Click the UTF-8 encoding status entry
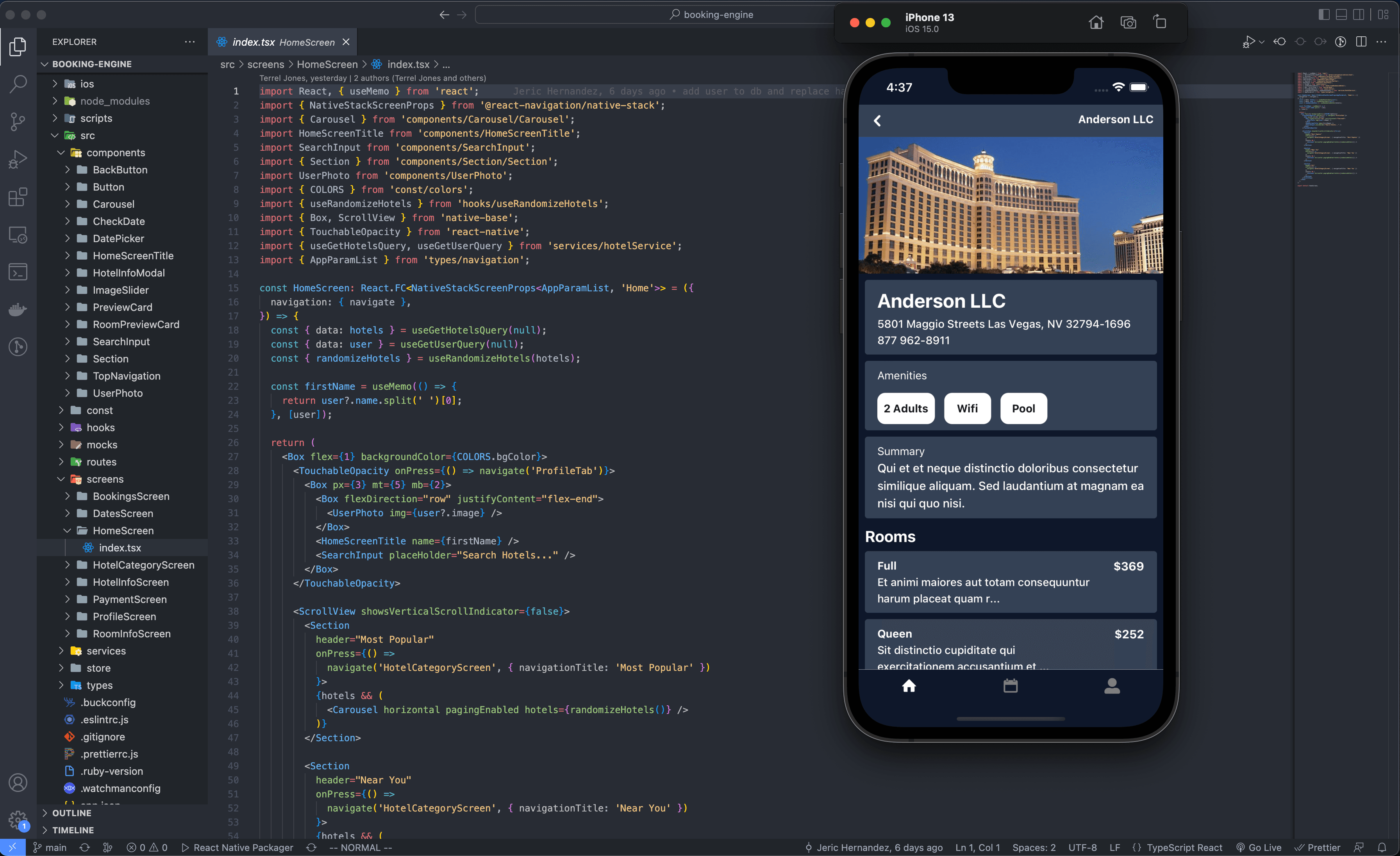Screen dimensions: 1400x856 (1082, 847)
